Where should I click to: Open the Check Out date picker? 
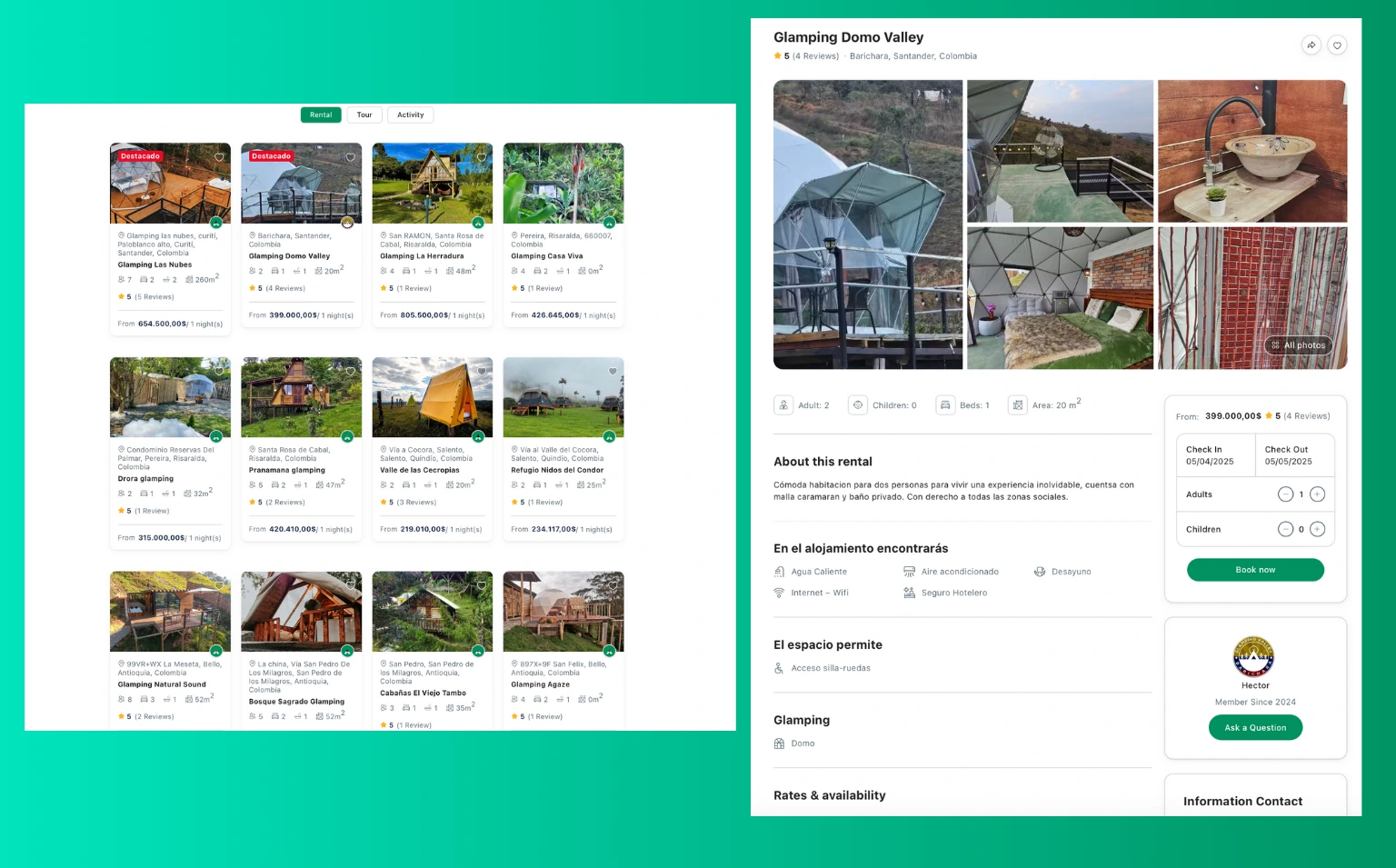1294,455
